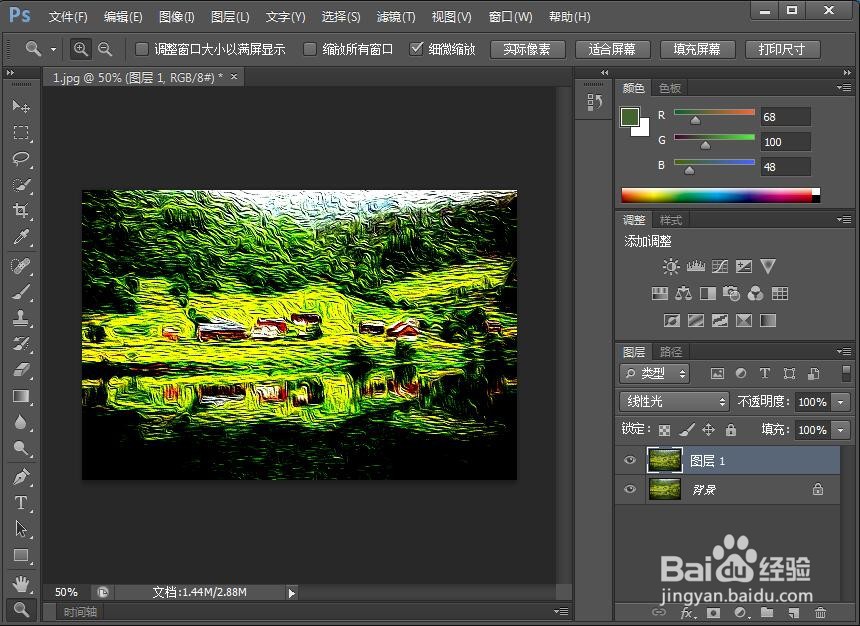Screen dimensions: 860x626
Task: Open the Zoom tool preset picker arrow
Action: point(53,49)
